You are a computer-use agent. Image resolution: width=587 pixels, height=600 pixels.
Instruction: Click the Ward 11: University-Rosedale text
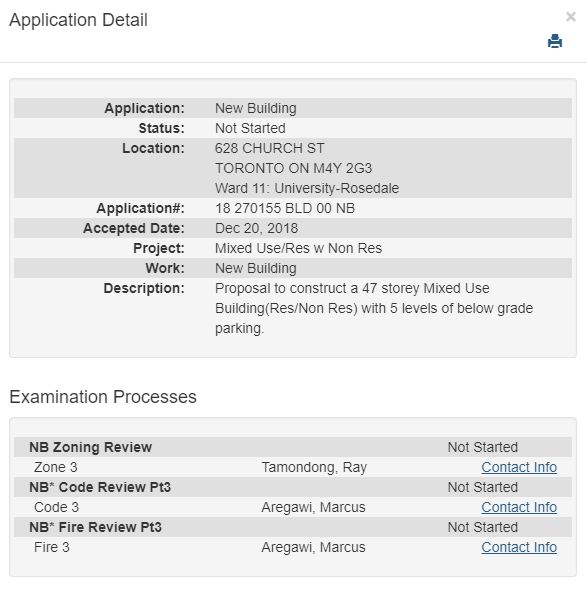point(307,188)
